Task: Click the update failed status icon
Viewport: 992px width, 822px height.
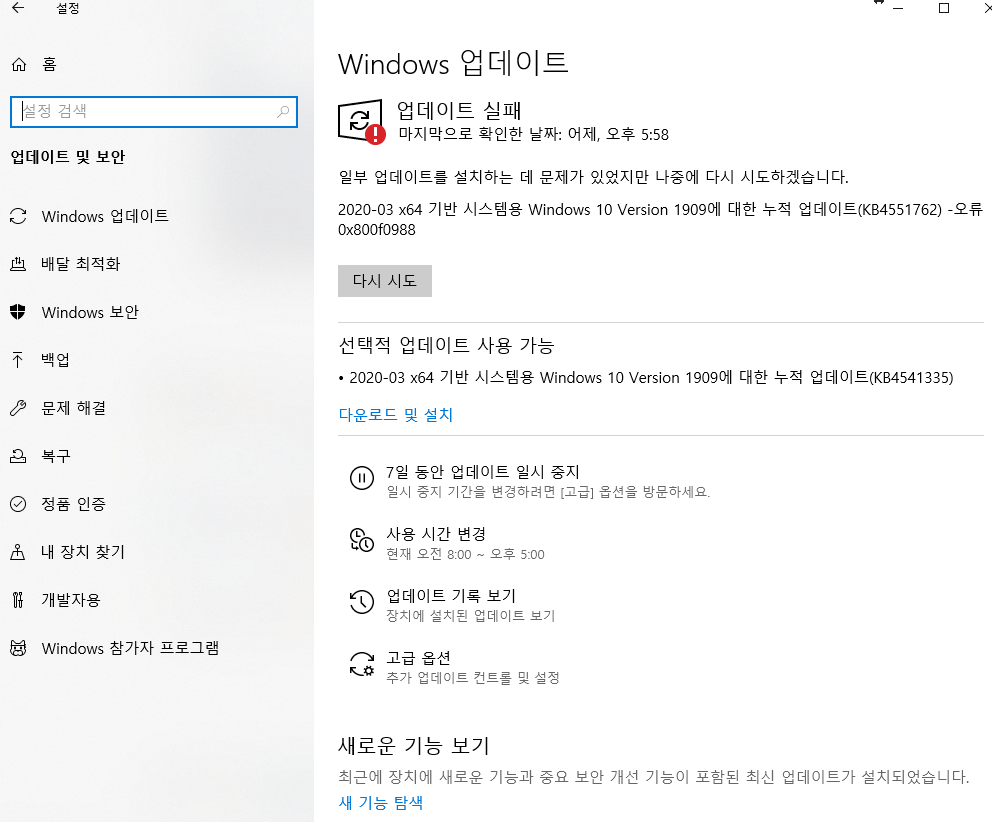Action: [362, 121]
